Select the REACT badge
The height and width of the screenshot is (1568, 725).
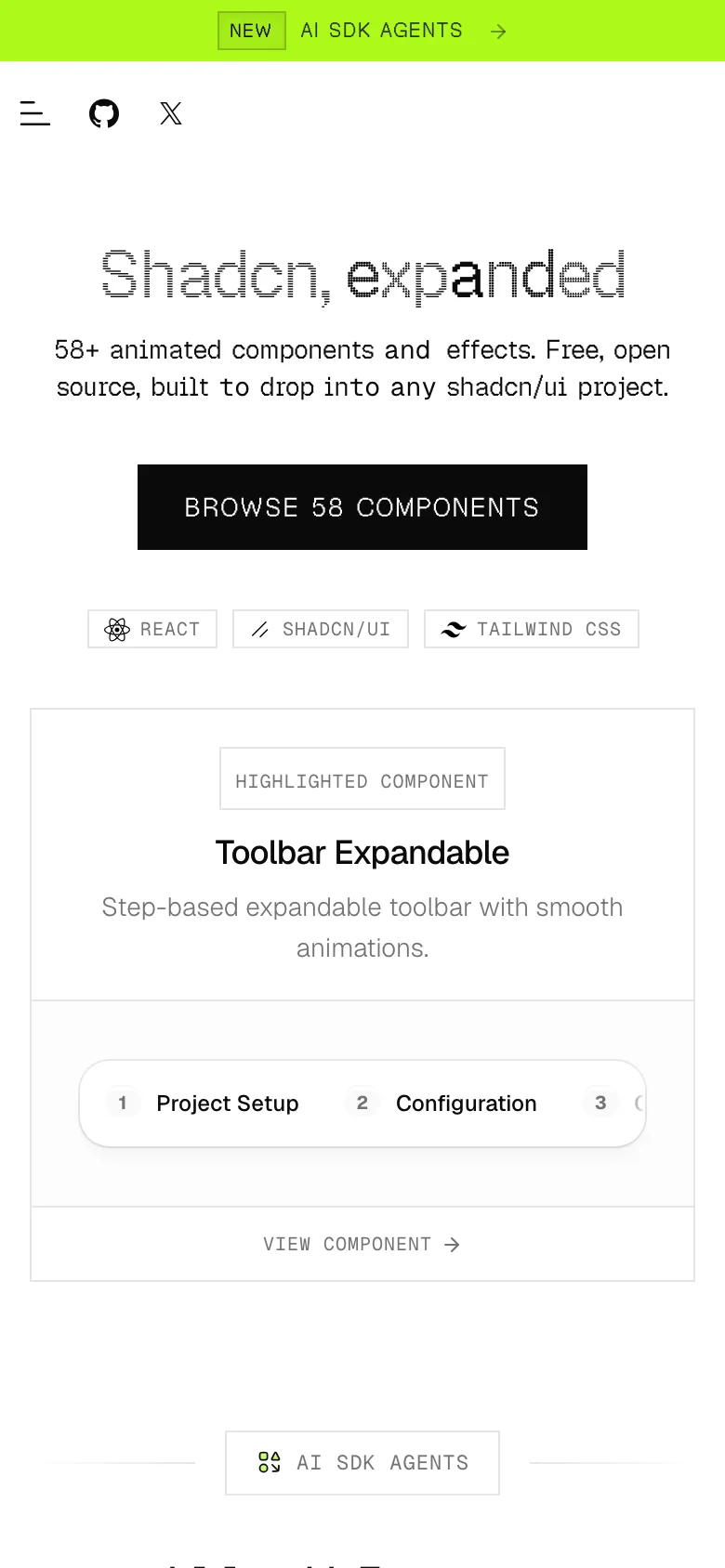click(x=152, y=629)
